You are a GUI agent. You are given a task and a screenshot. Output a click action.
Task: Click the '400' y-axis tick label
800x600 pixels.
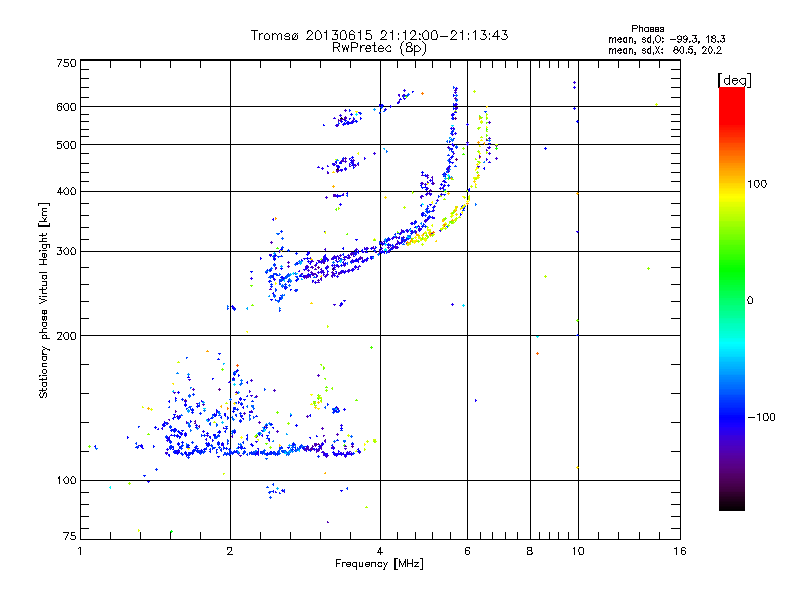(66, 192)
